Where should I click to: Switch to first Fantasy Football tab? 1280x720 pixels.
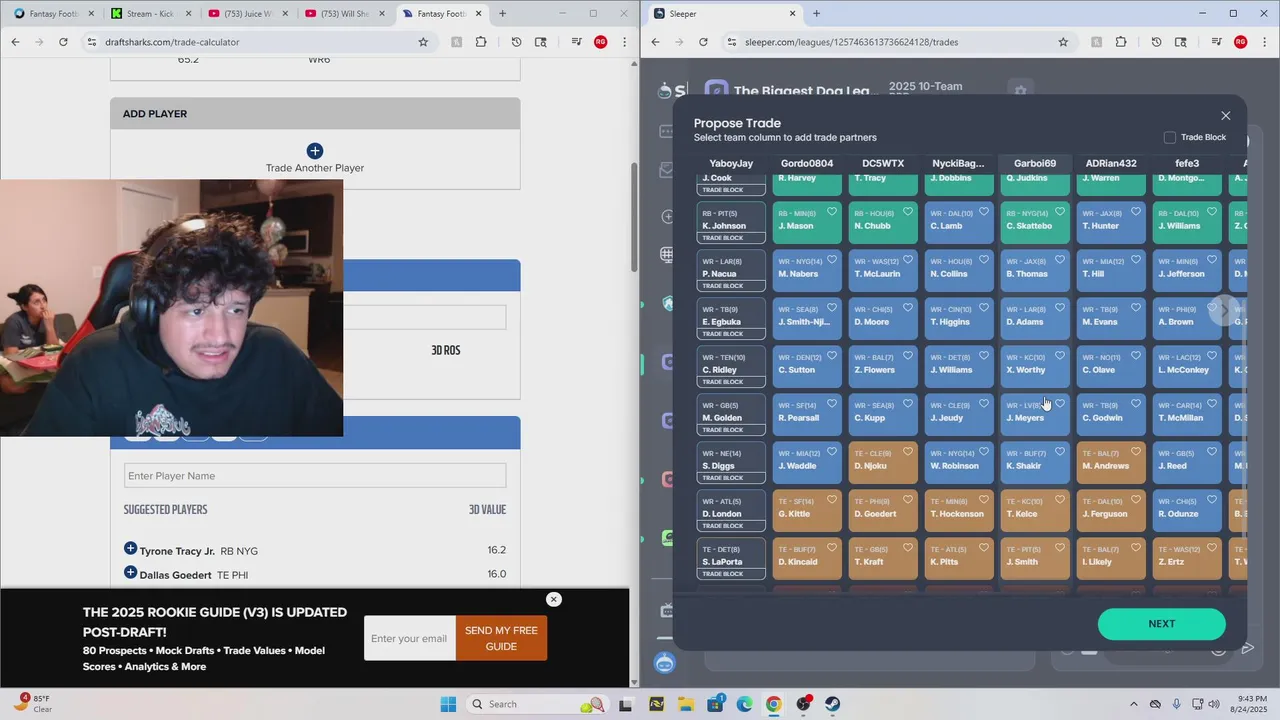[x=54, y=14]
